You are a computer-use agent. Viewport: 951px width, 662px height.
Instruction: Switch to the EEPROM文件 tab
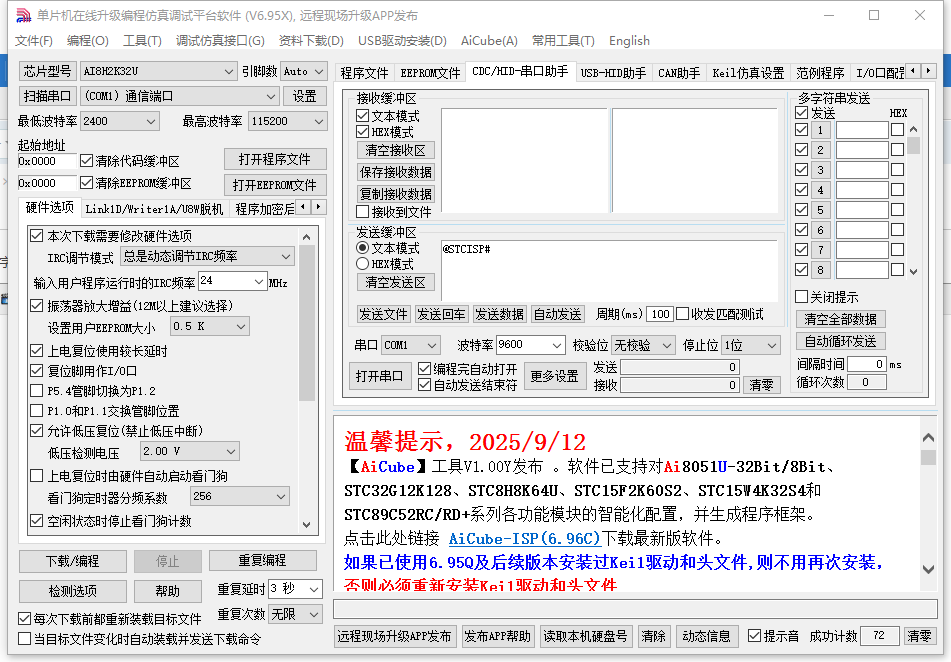point(430,73)
